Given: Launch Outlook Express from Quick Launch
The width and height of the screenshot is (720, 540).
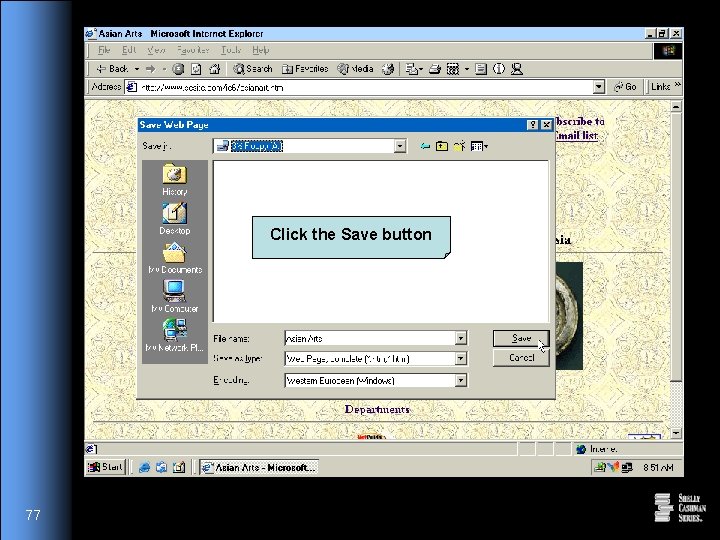Looking at the screenshot, I should click(x=161, y=467).
